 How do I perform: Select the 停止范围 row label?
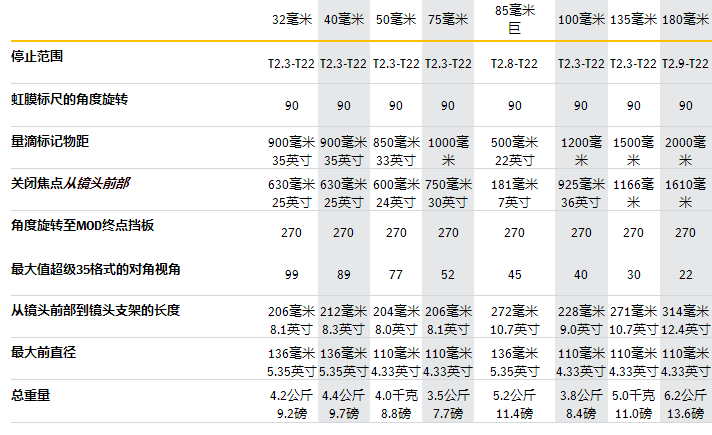[42, 55]
